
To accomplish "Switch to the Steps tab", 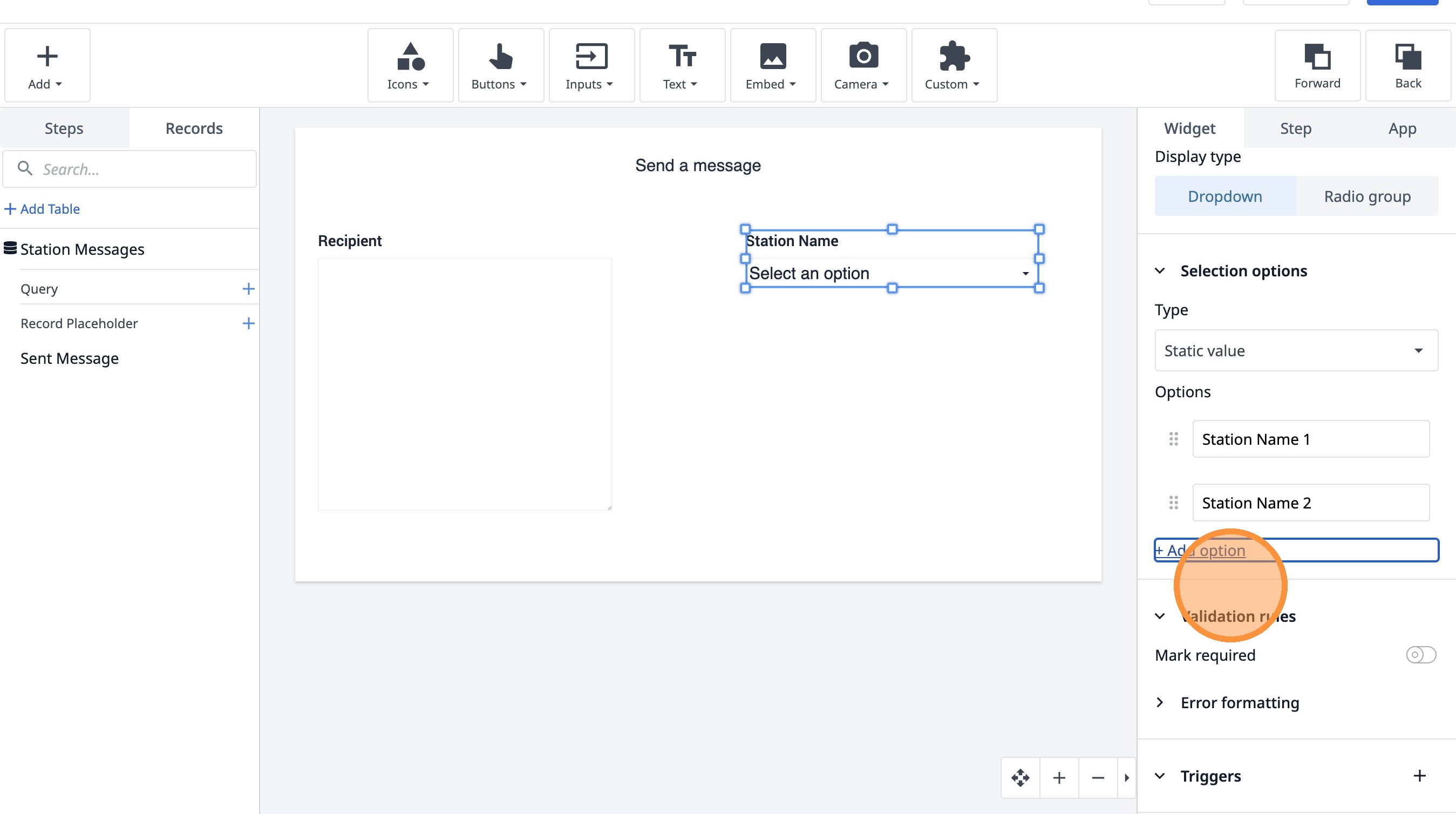I will (x=64, y=128).
